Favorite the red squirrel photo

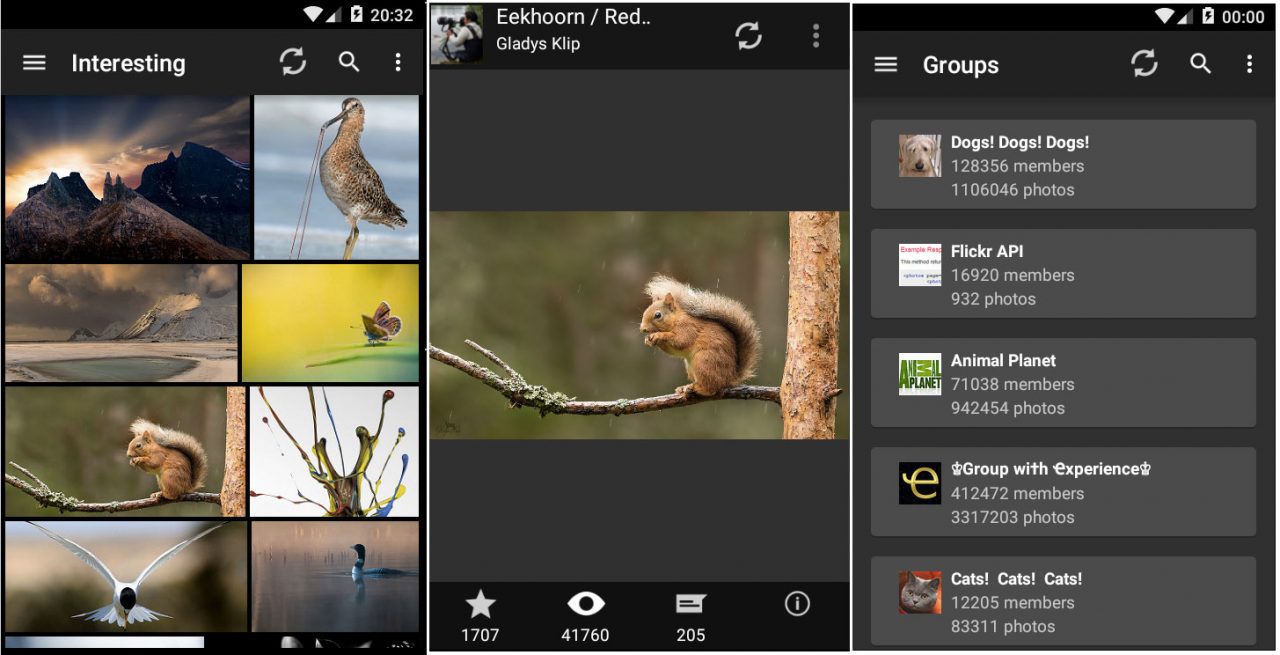480,603
